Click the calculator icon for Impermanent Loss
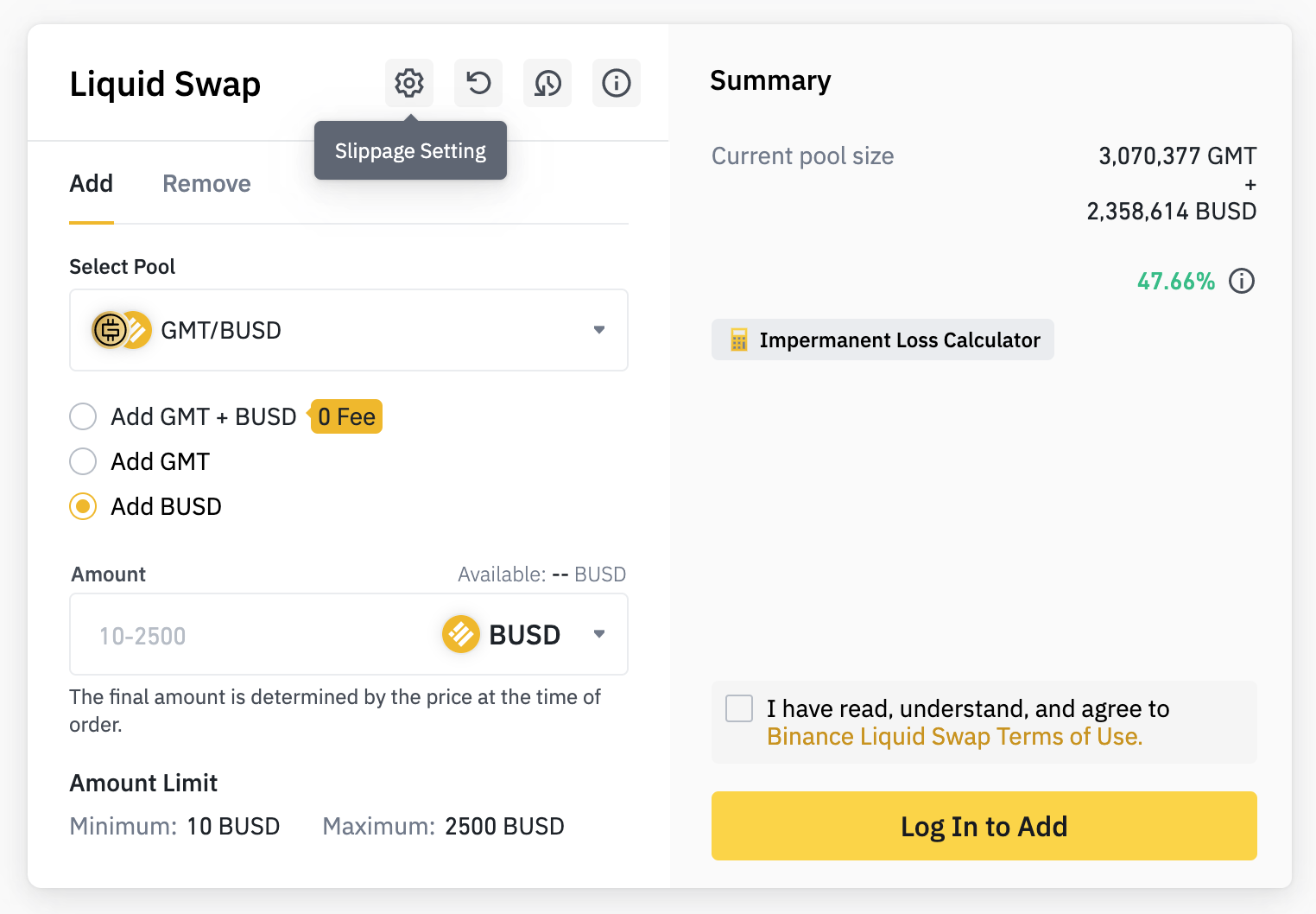 point(739,340)
